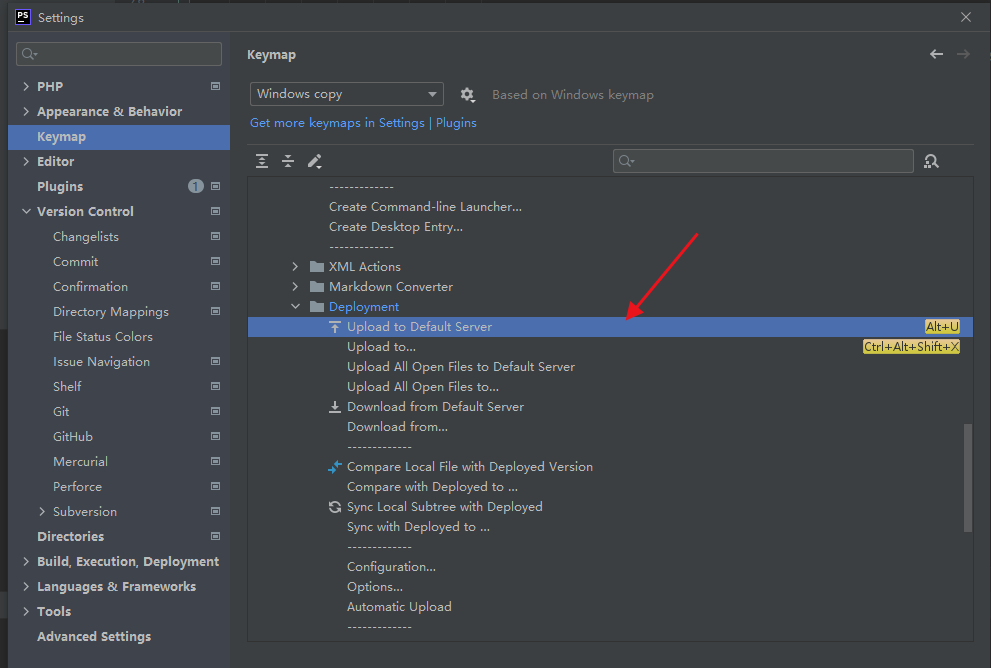991x668 pixels.
Task: Click the keymap list vertical scrollbar
Action: coord(968,478)
